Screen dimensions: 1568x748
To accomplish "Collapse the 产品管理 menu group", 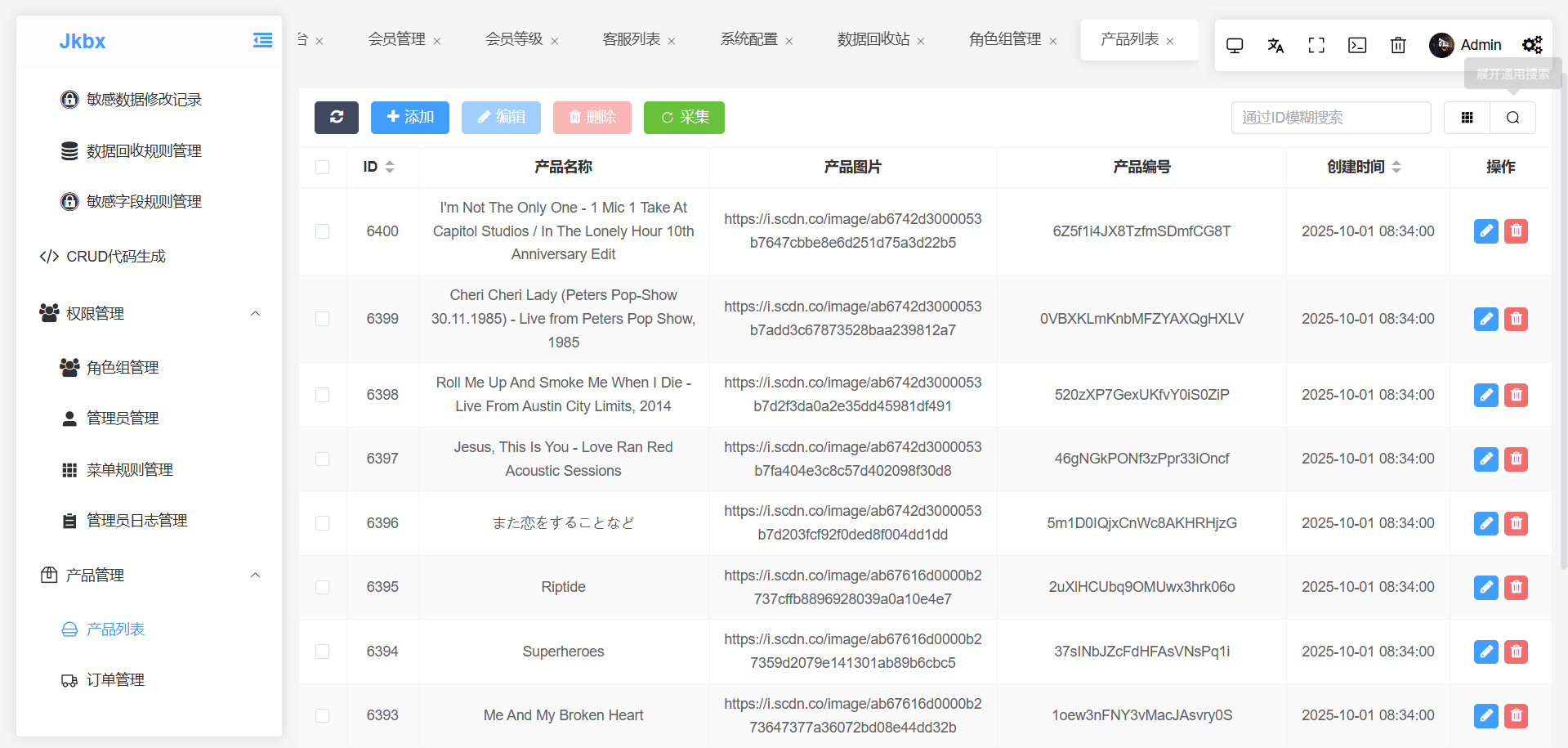I will pos(255,575).
